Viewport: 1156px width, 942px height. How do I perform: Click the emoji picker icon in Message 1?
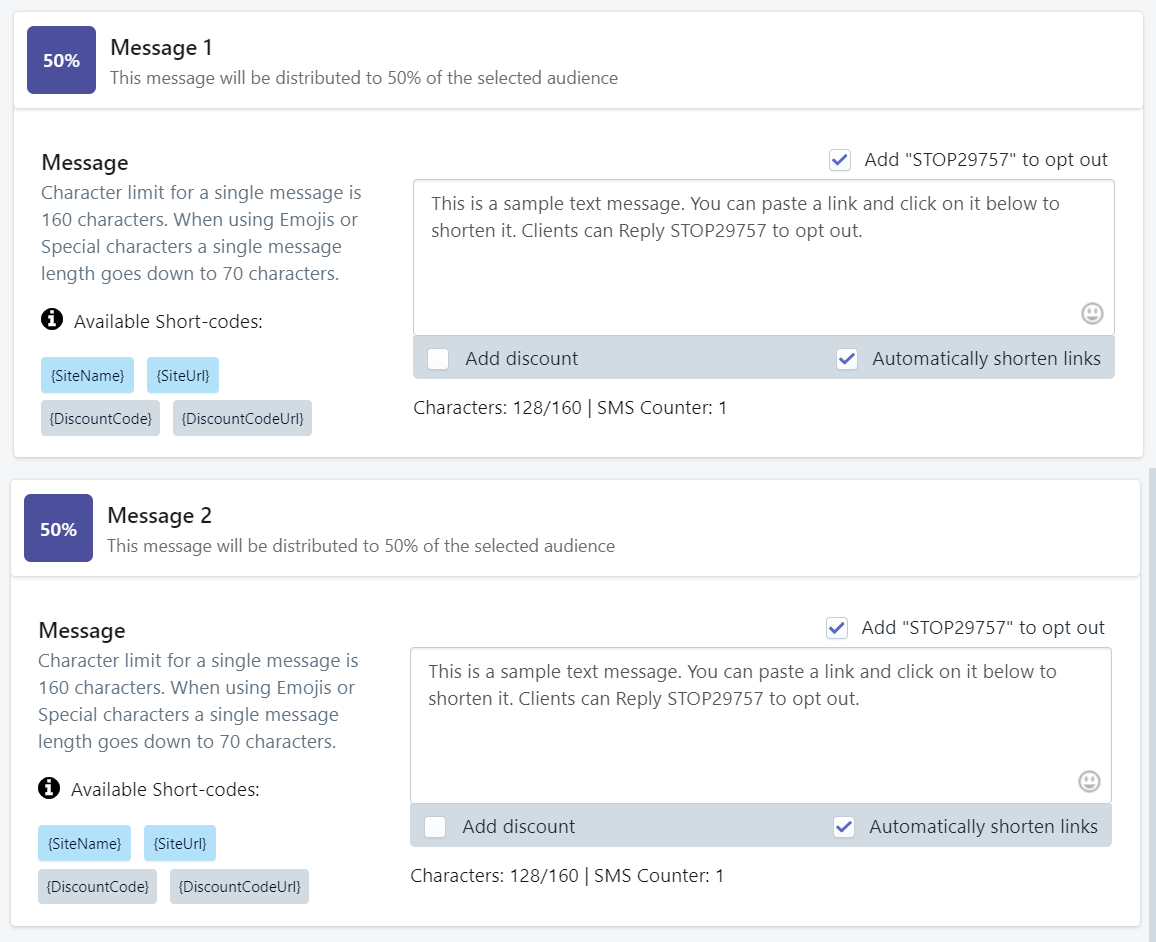pyautogui.click(x=1092, y=313)
